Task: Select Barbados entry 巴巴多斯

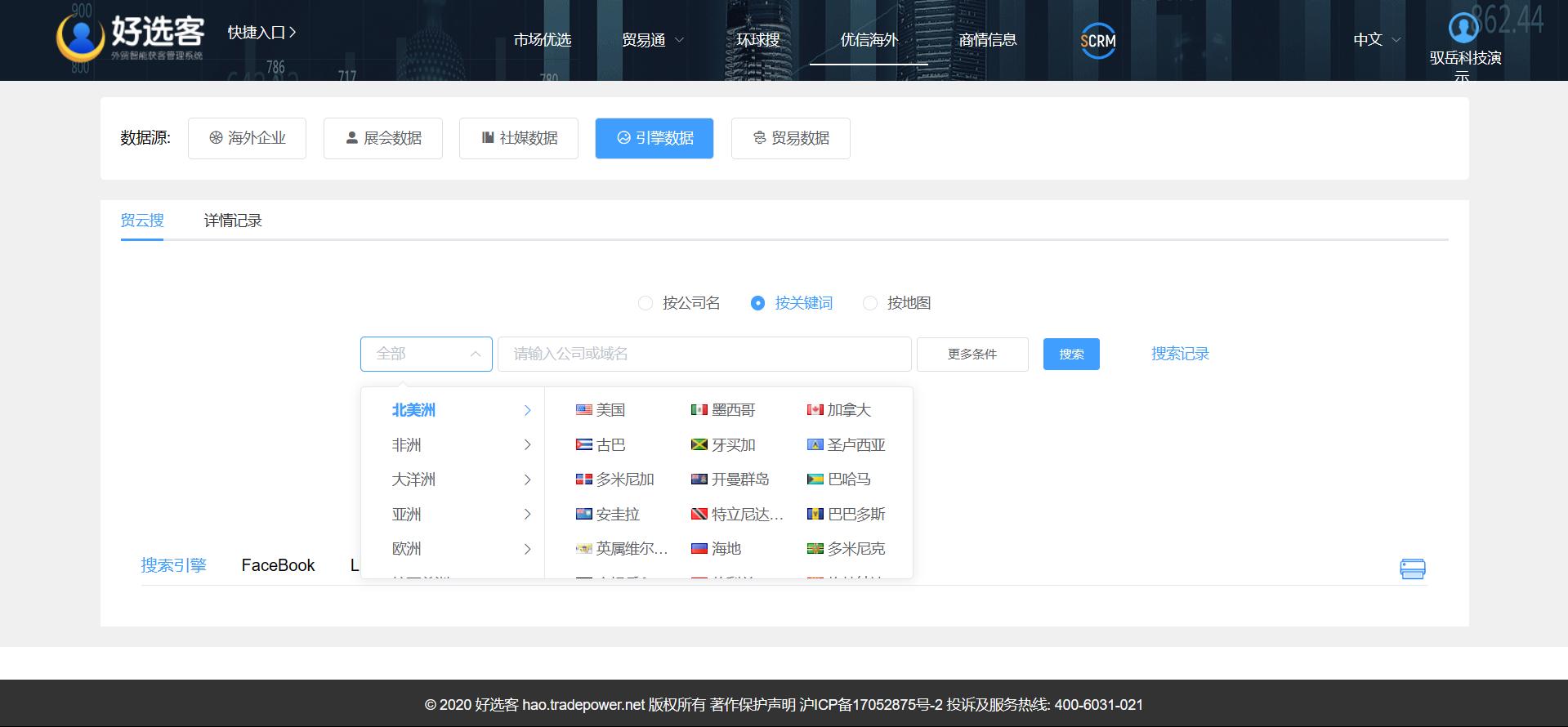Action: (847, 515)
